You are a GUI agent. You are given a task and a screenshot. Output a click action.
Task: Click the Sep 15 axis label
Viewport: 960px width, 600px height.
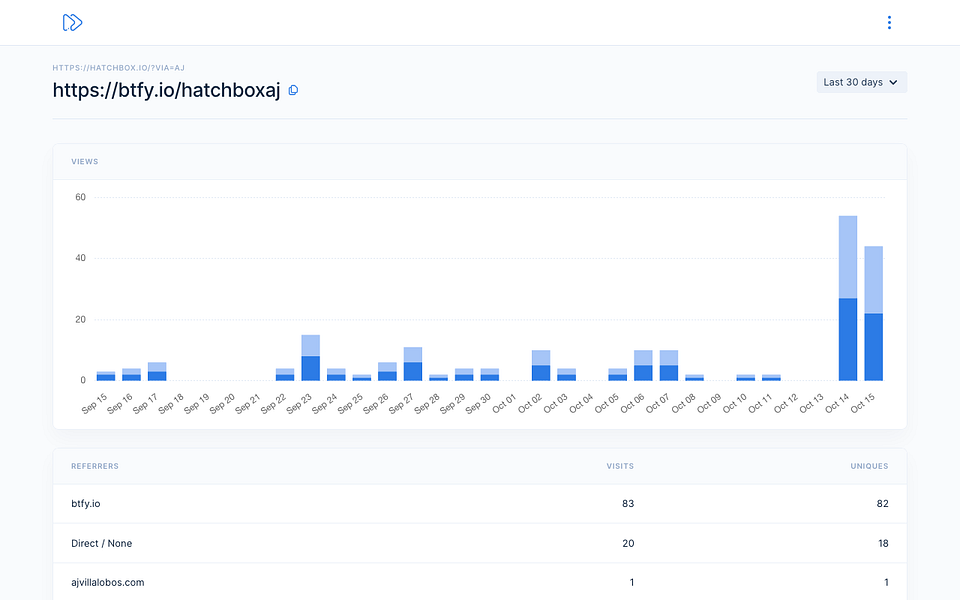[x=95, y=404]
